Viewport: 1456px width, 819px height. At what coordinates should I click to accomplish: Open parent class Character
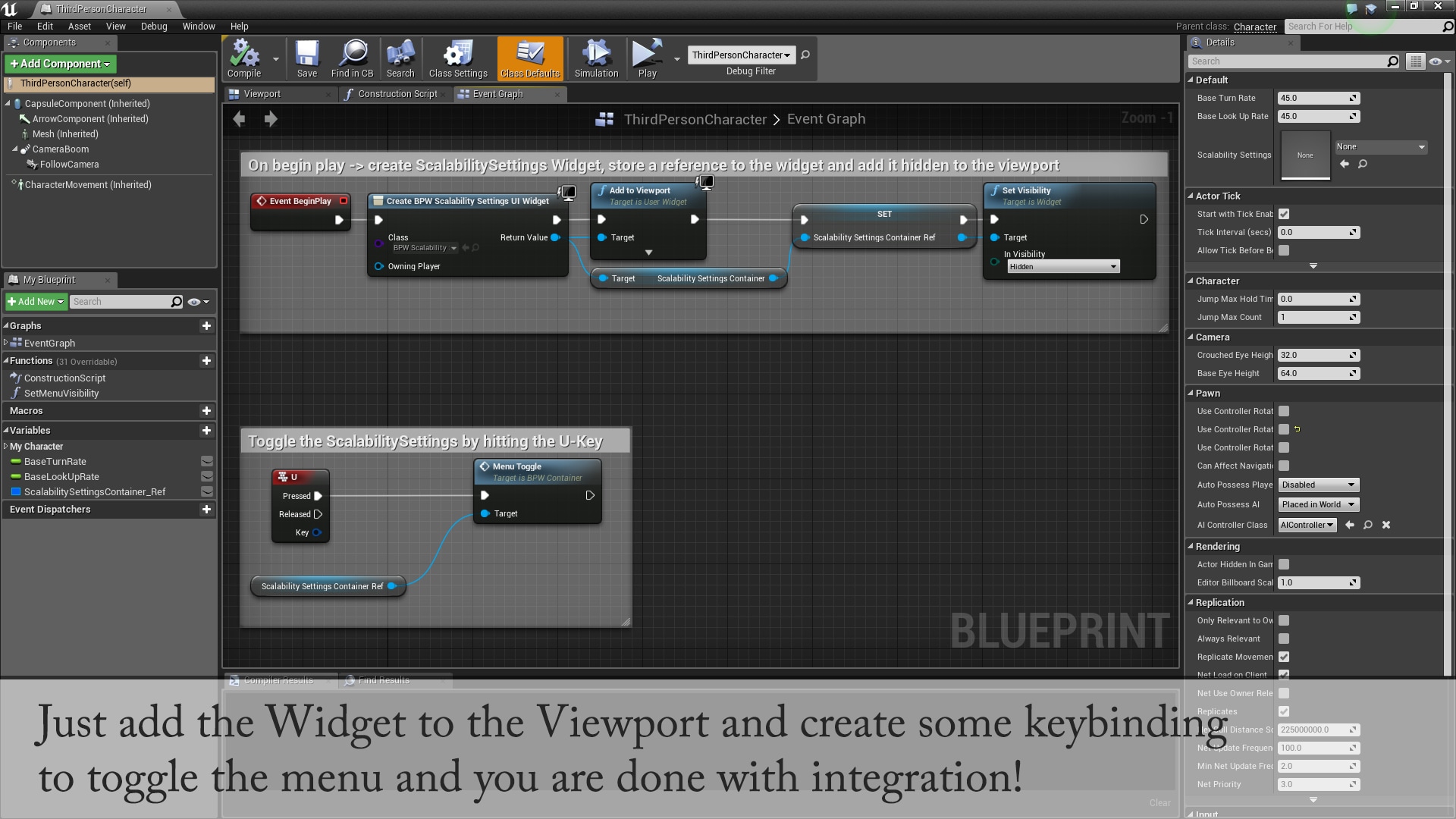pos(1255,27)
